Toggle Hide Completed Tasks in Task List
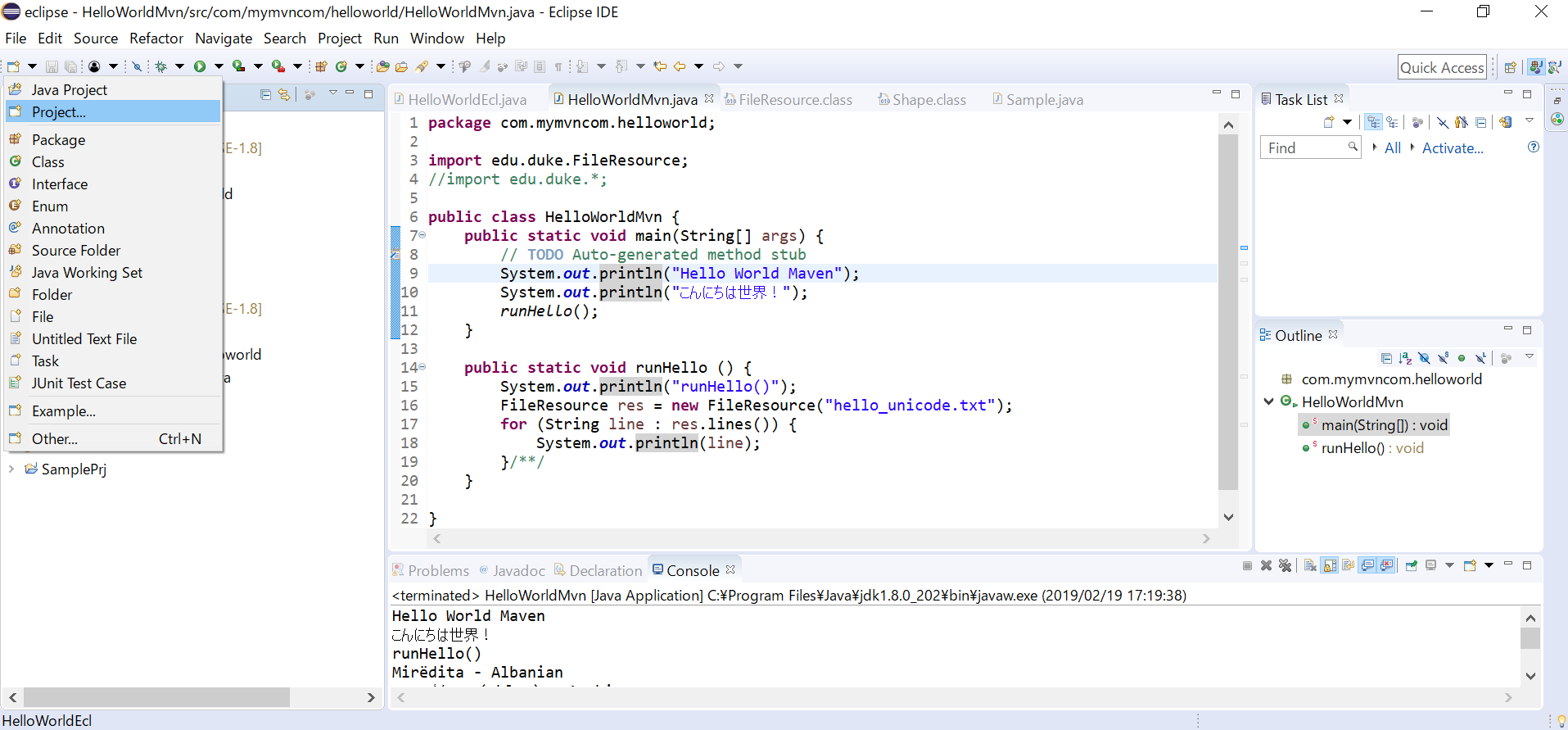The image size is (1568, 730). (x=1443, y=122)
